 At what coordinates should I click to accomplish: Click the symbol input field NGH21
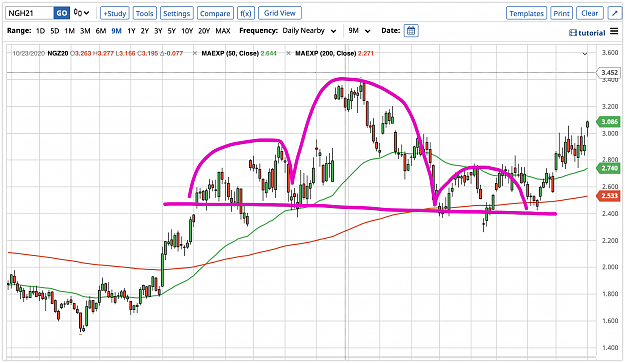[29, 13]
